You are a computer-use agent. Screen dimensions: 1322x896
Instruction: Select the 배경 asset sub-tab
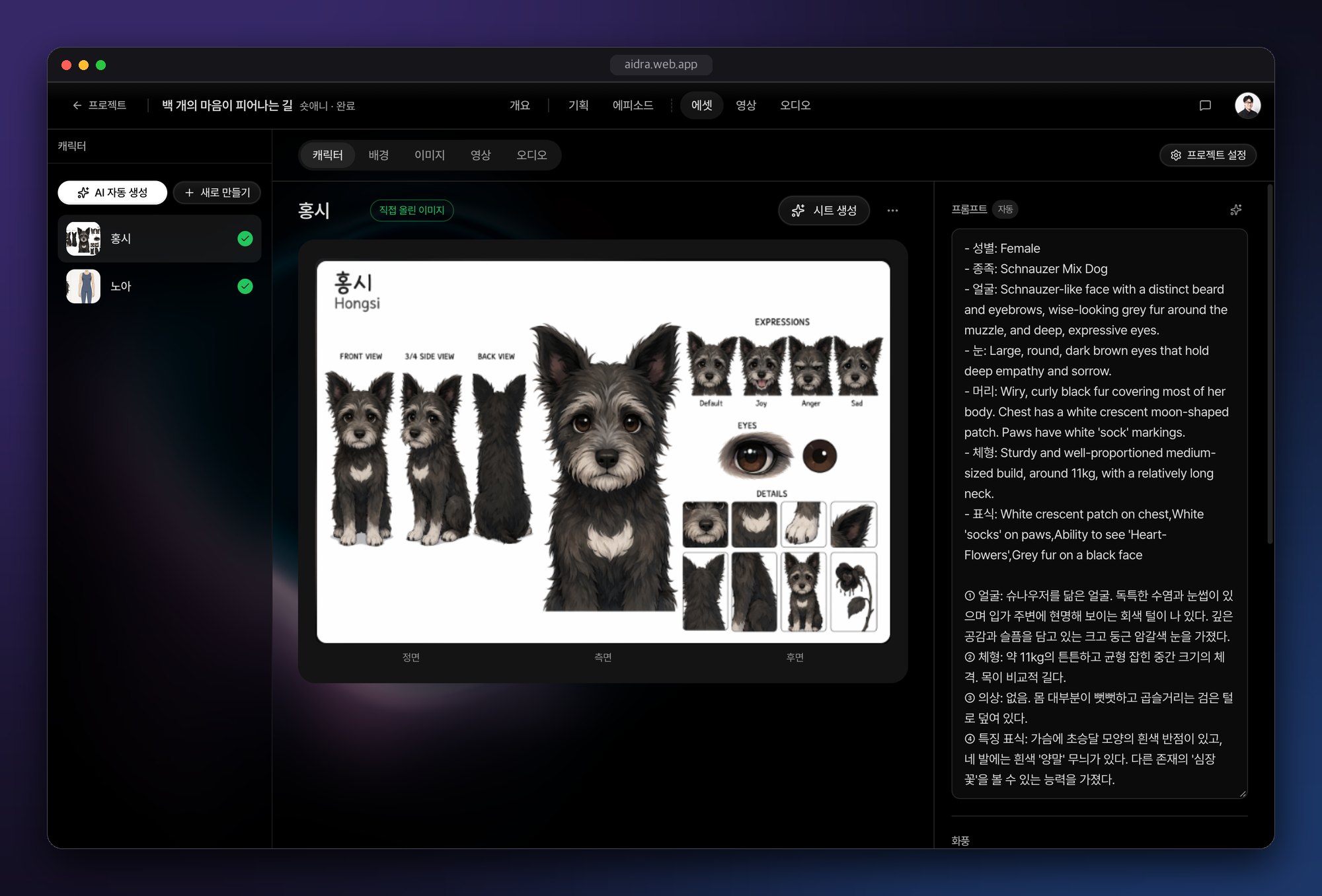379,155
